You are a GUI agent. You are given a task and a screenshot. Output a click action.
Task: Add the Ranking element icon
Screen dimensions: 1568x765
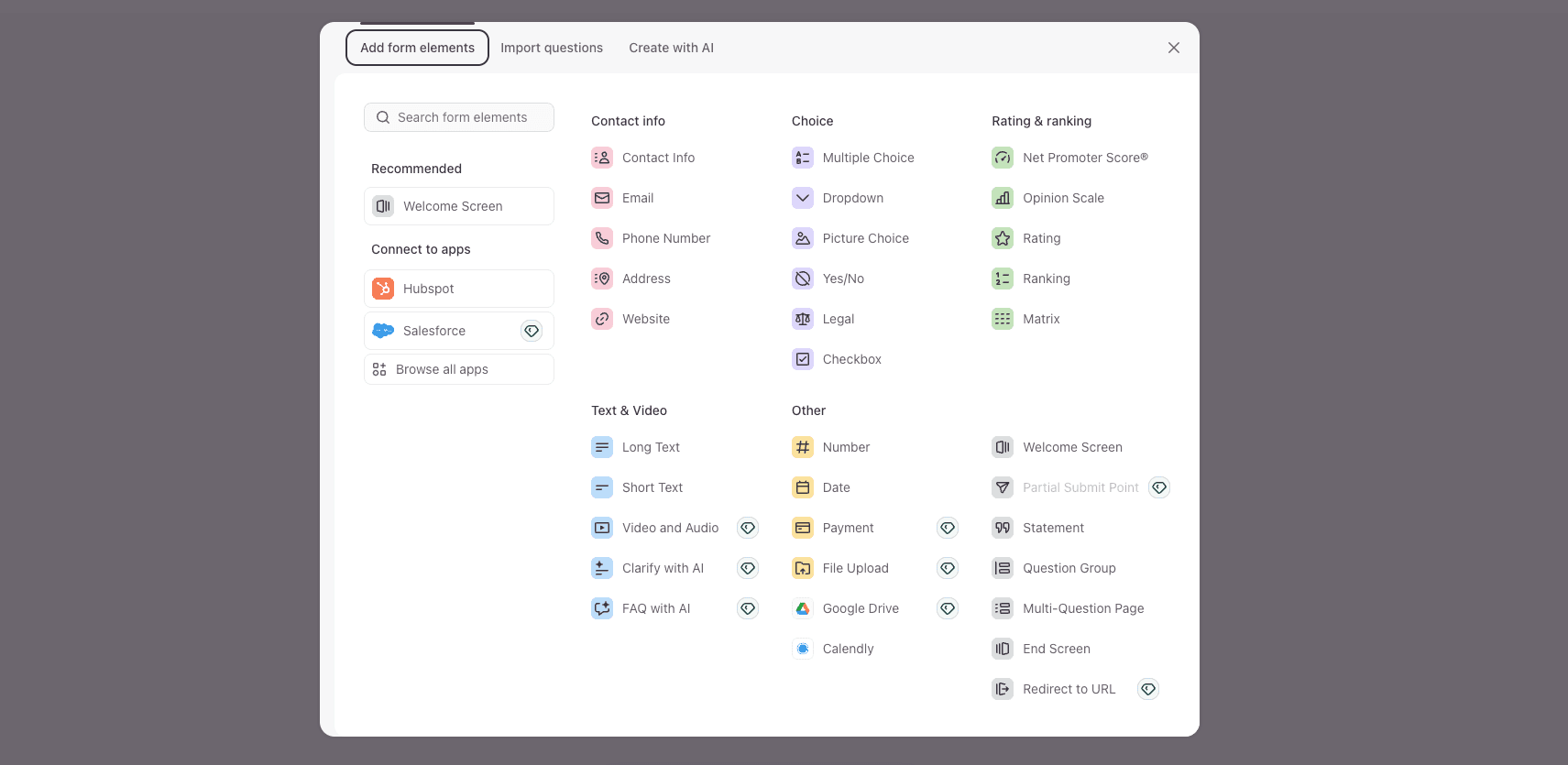click(1003, 279)
